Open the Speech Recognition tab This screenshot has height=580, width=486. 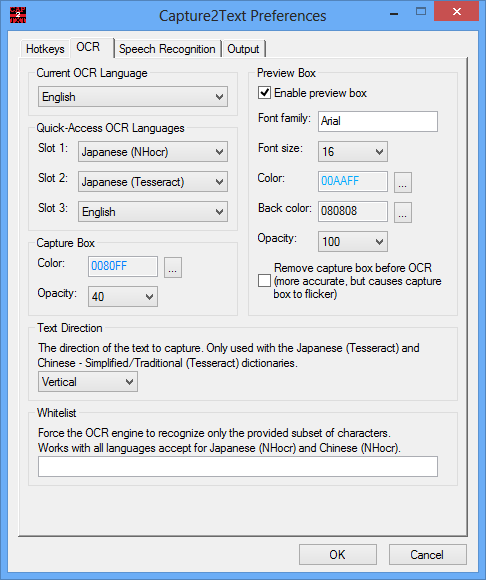click(167, 49)
